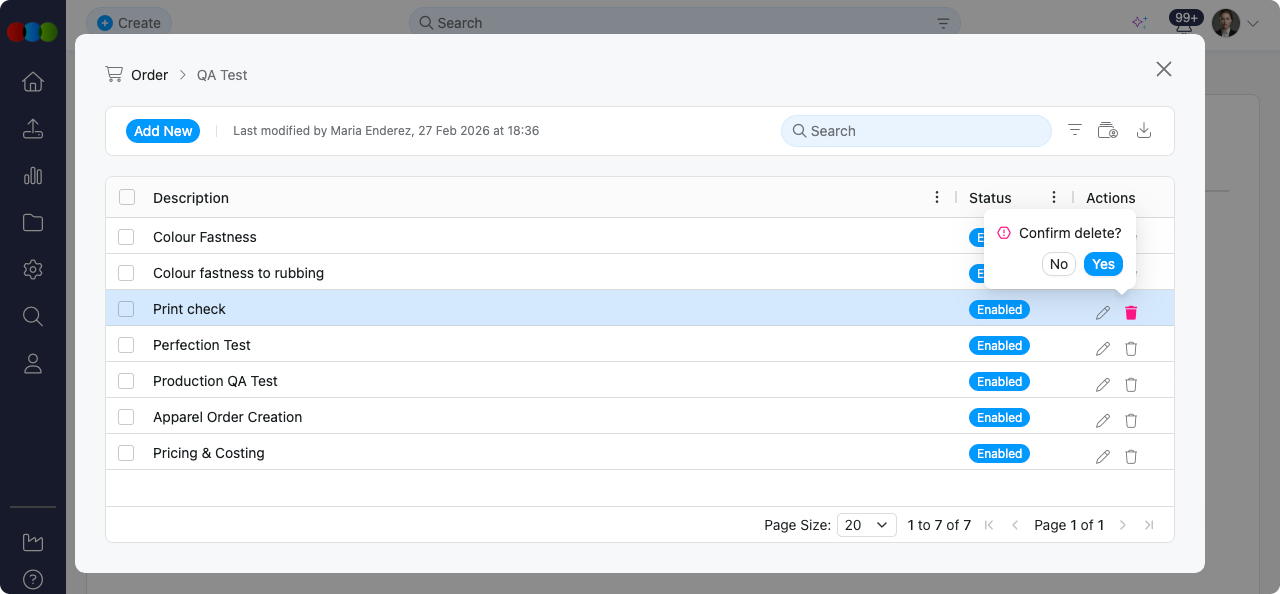Click the modal Search input field
The width and height of the screenshot is (1280, 594).
pyautogui.click(x=920, y=131)
